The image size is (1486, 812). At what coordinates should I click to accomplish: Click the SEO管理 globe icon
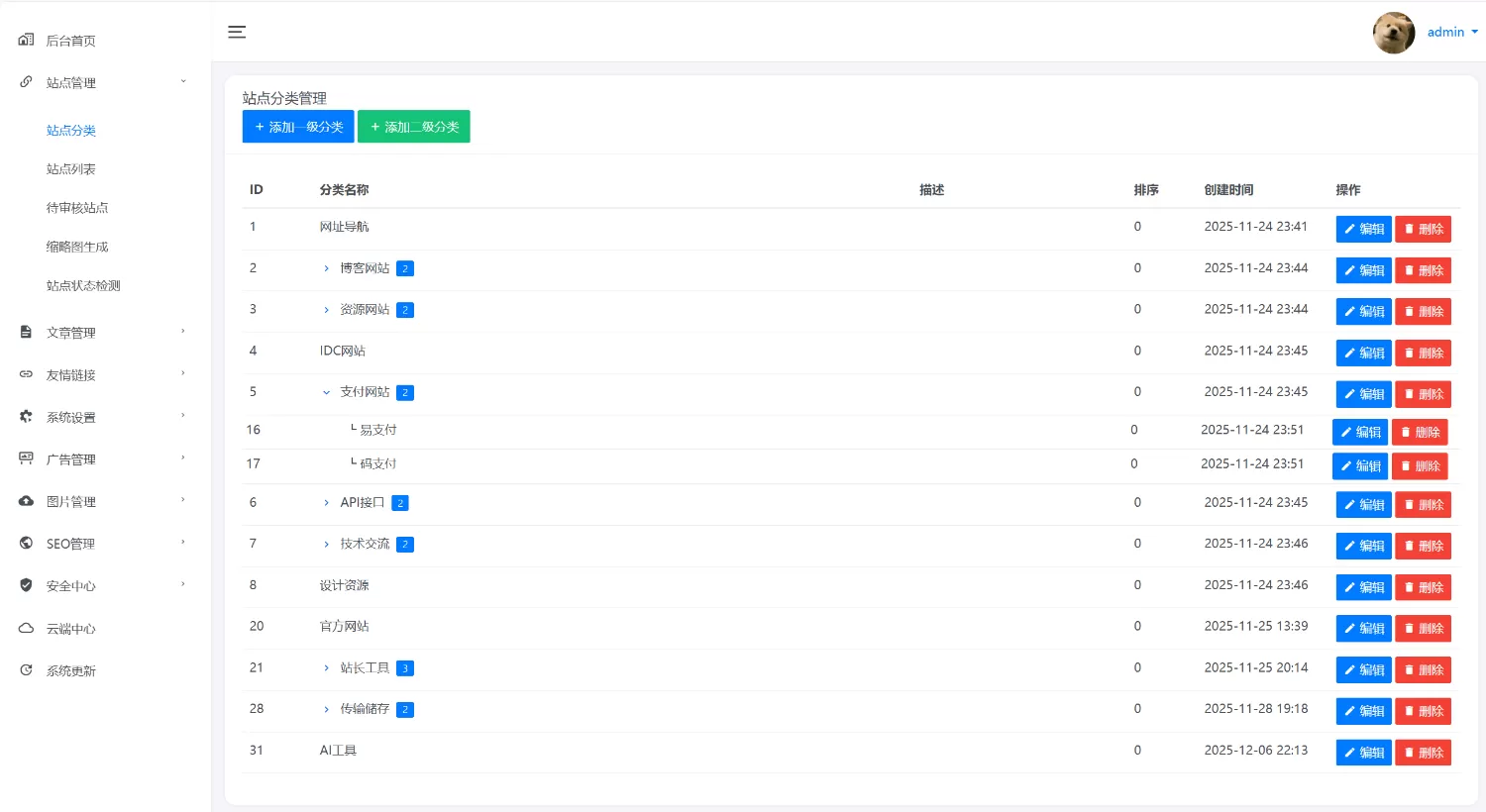click(x=26, y=543)
